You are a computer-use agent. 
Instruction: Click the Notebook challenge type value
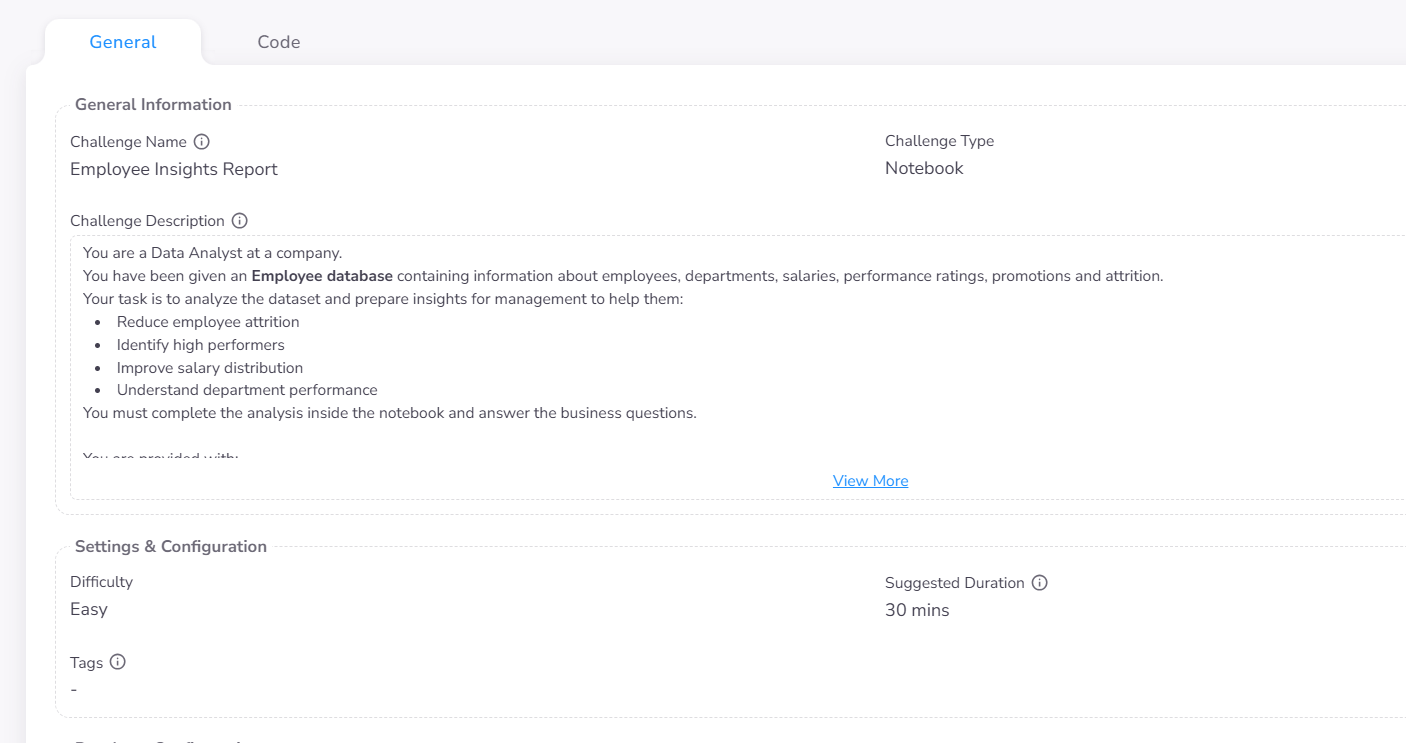[x=924, y=168]
